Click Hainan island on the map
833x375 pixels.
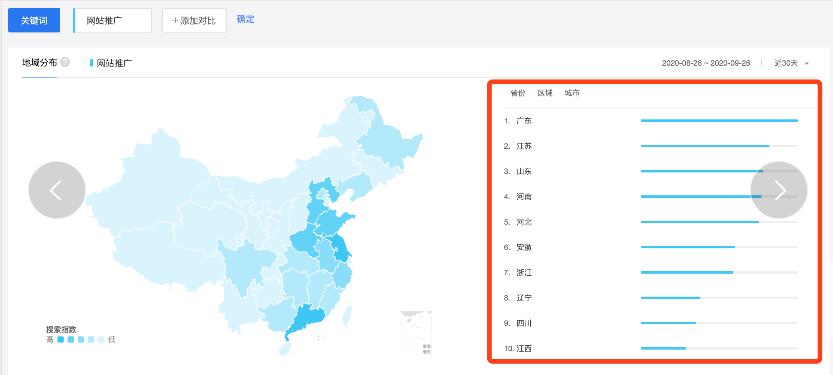click(x=285, y=350)
